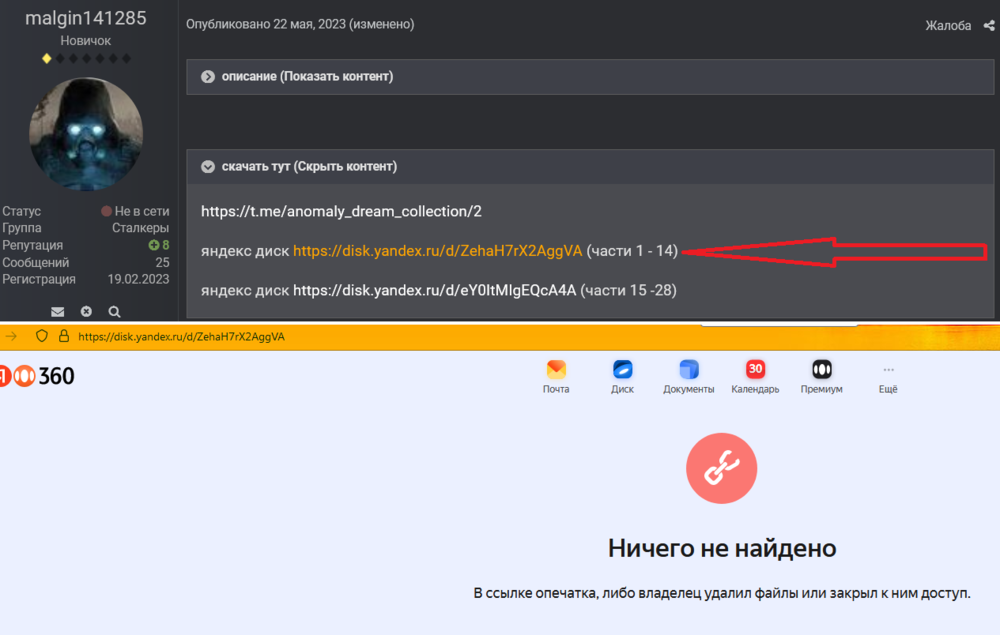
Task: Click the broken link error icon
Action: pos(721,469)
